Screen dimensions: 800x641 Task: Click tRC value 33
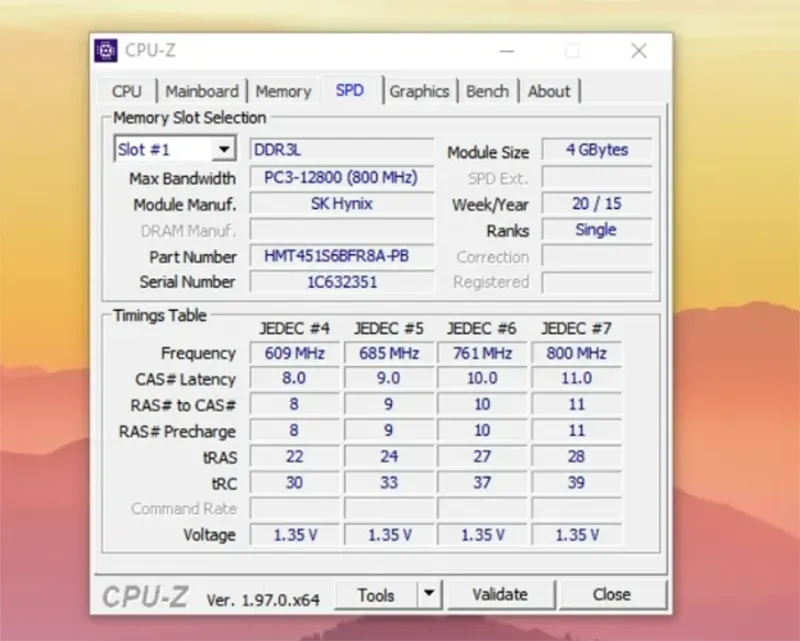[x=389, y=483]
